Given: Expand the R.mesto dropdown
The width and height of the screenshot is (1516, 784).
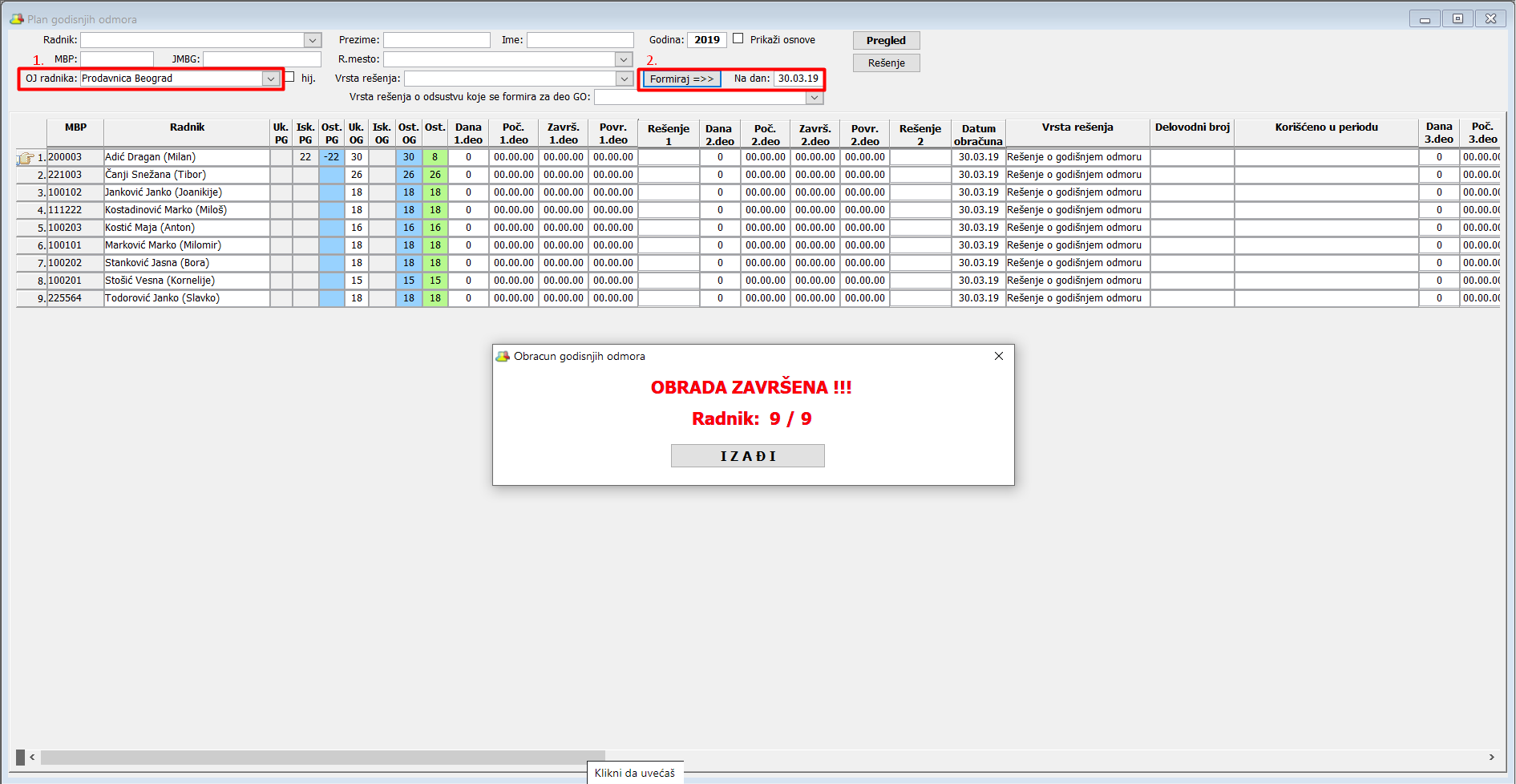Looking at the screenshot, I should (x=624, y=59).
